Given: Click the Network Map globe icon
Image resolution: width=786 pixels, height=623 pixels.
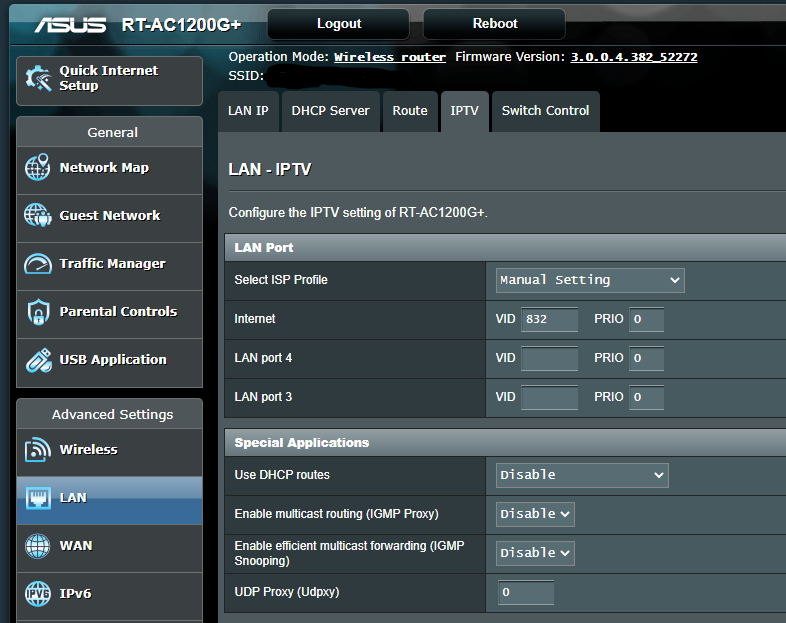Looking at the screenshot, I should [x=38, y=167].
